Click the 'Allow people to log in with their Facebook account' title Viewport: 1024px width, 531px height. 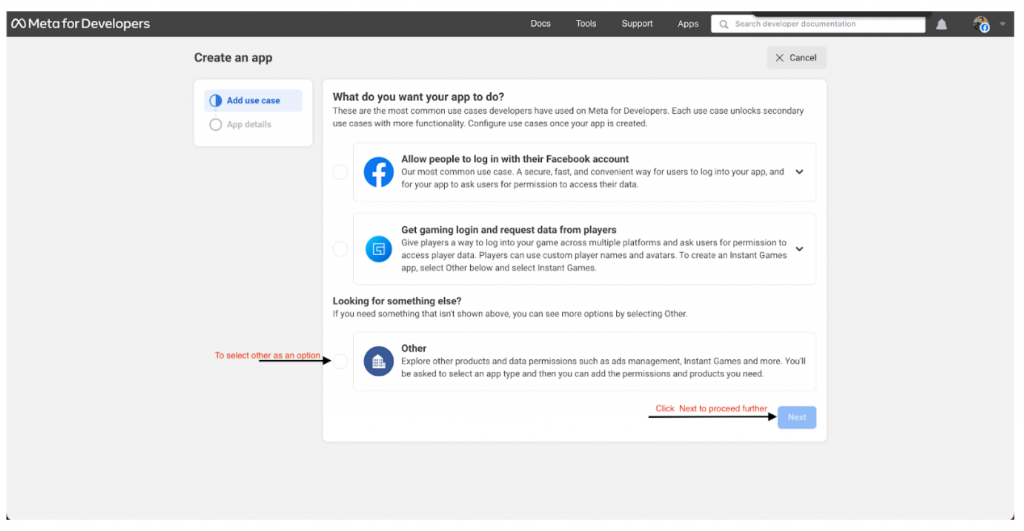(x=515, y=159)
